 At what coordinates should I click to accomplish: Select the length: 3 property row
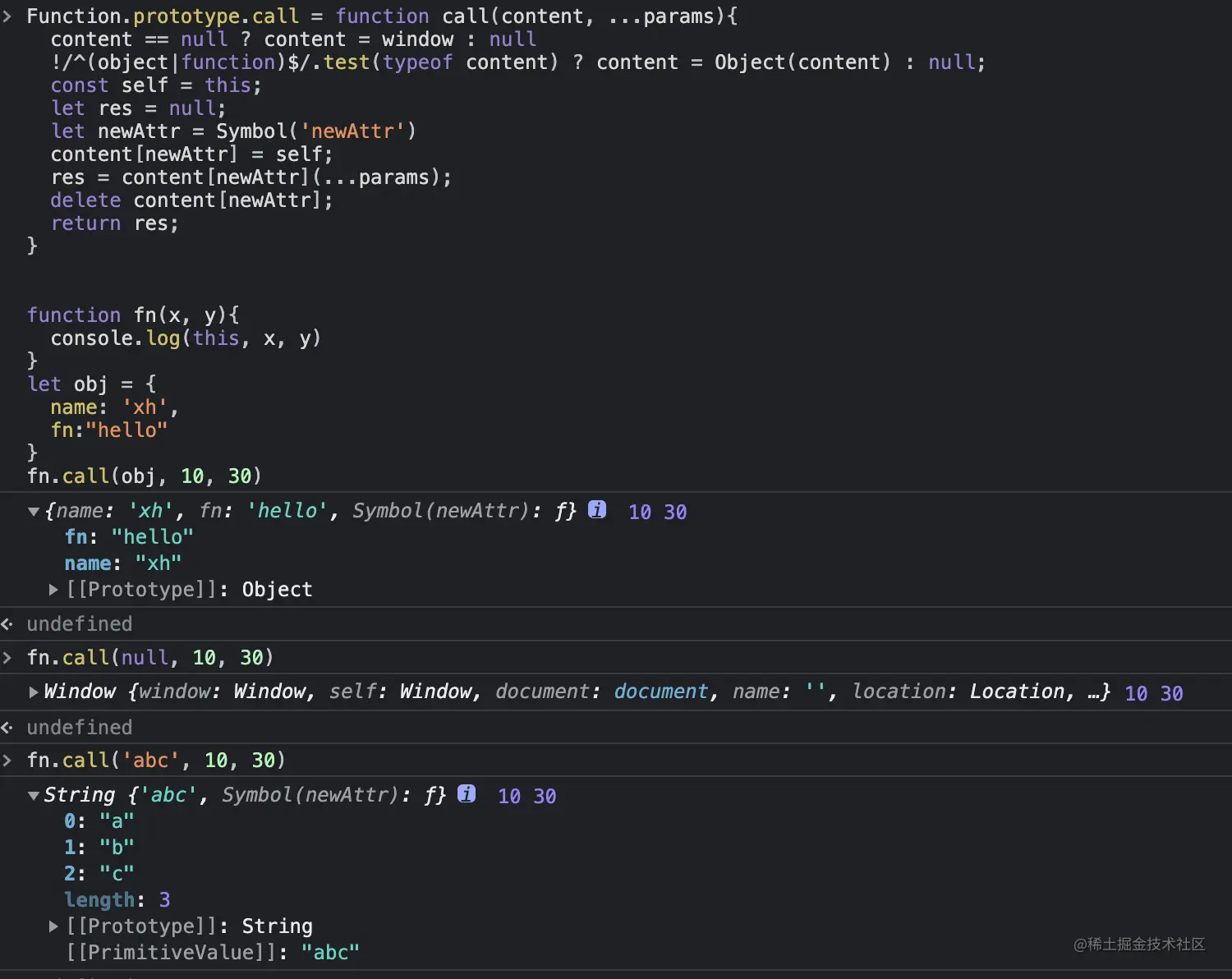(117, 900)
